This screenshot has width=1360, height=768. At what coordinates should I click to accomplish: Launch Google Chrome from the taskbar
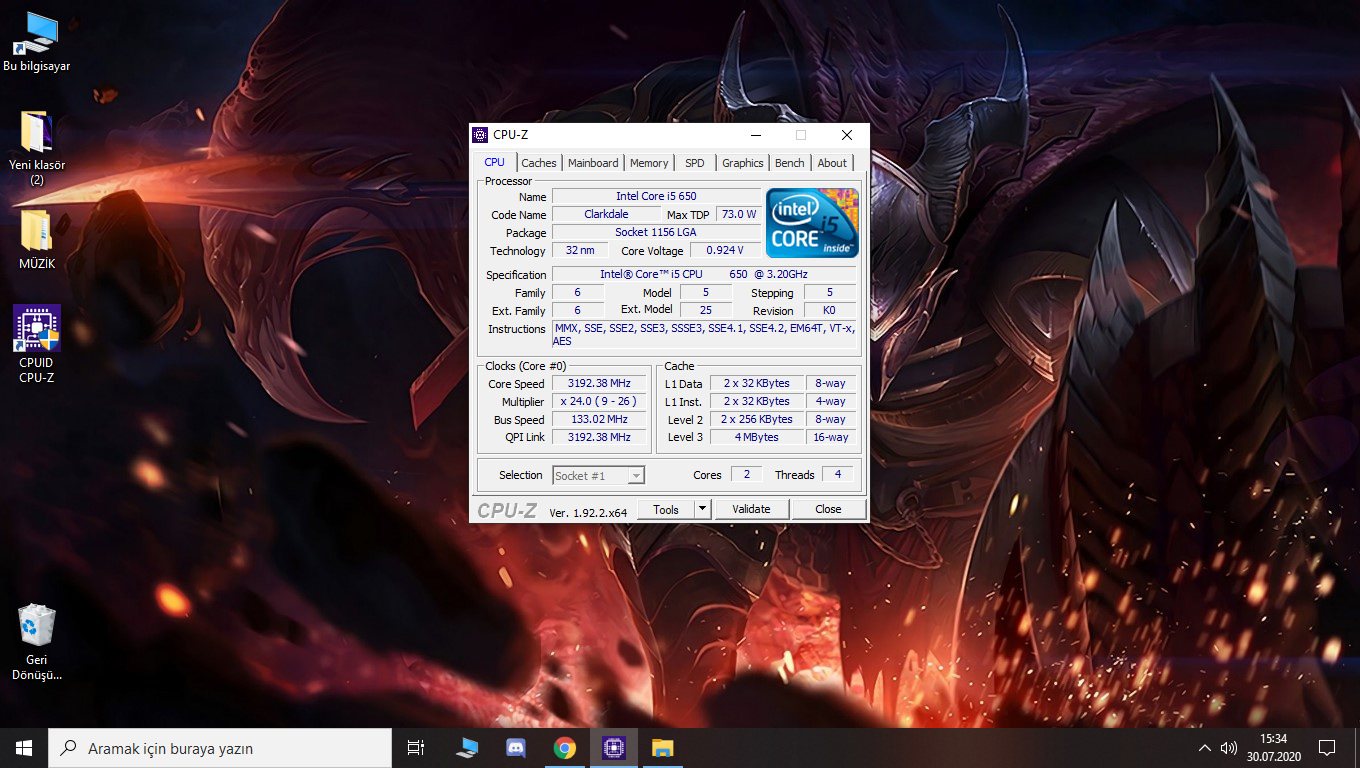click(565, 748)
